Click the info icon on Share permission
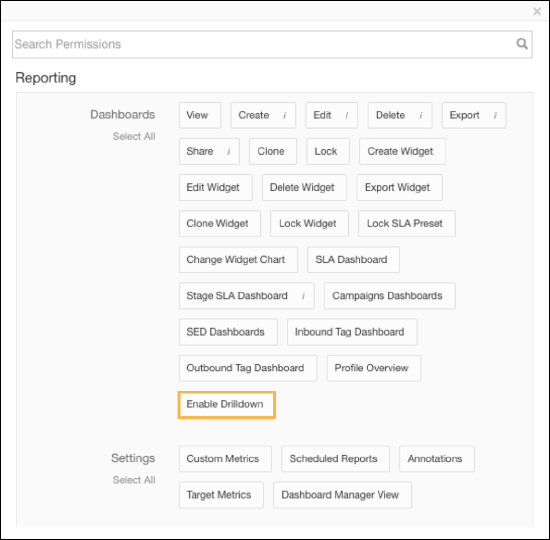The width and height of the screenshot is (550, 540). (229, 151)
